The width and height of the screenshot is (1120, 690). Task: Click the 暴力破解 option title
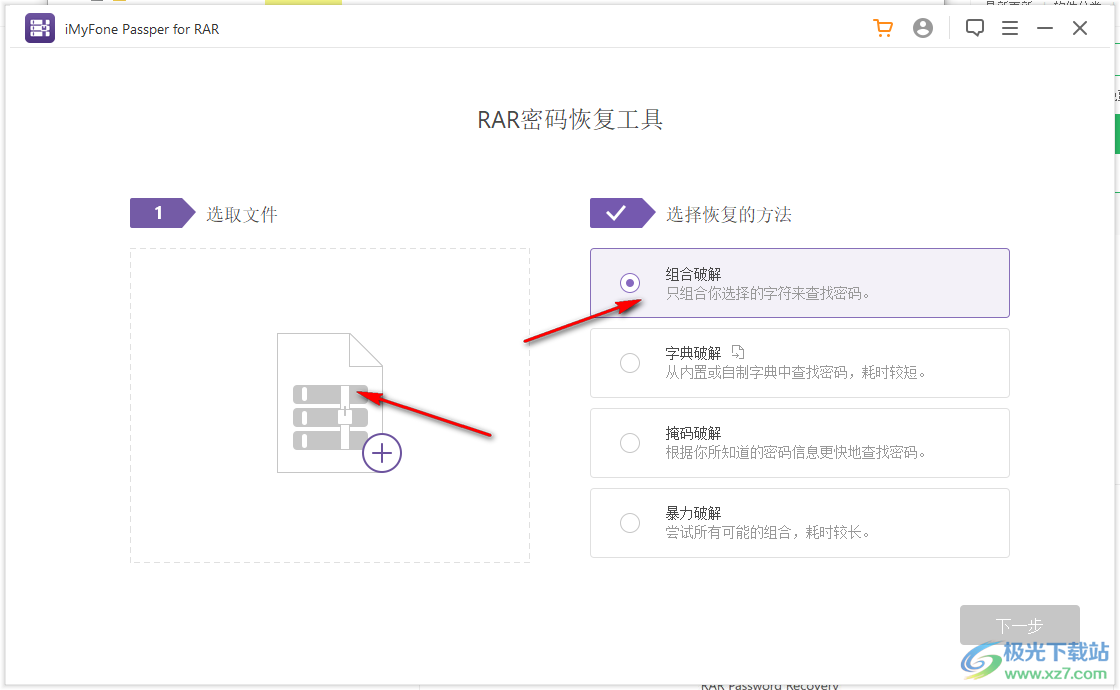coord(694,513)
